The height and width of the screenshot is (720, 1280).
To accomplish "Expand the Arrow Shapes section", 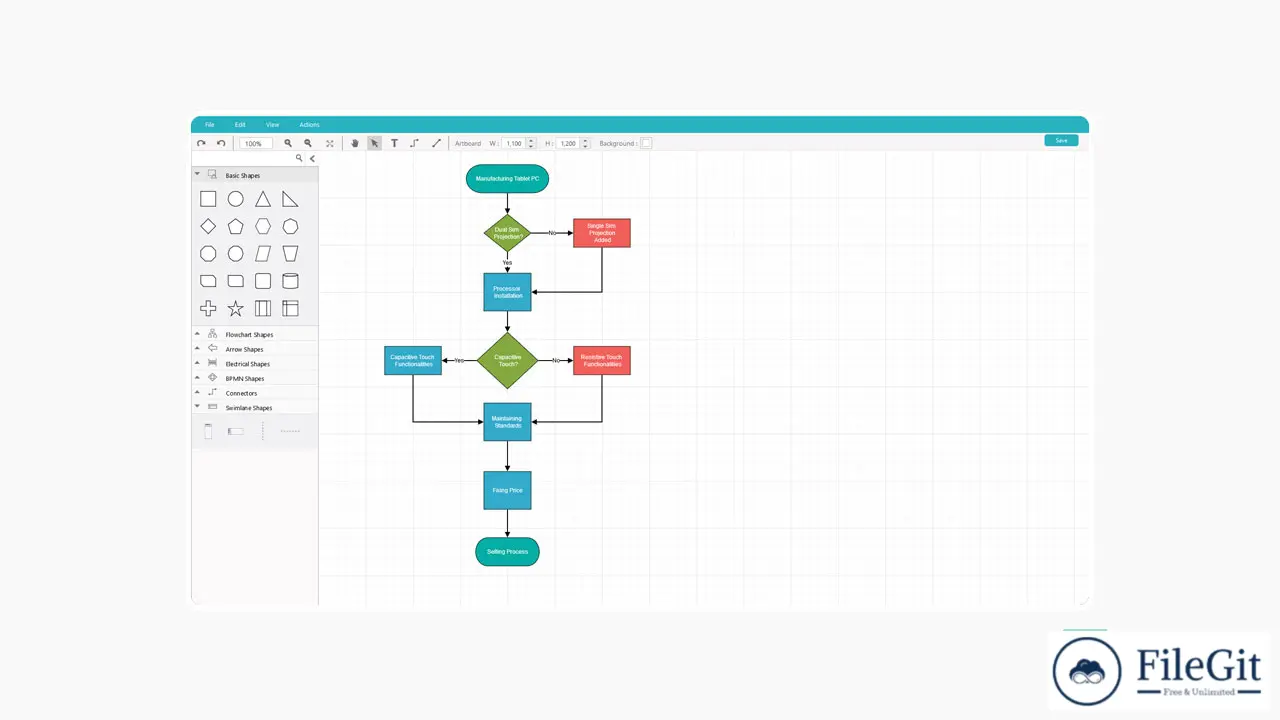I will (x=255, y=349).
